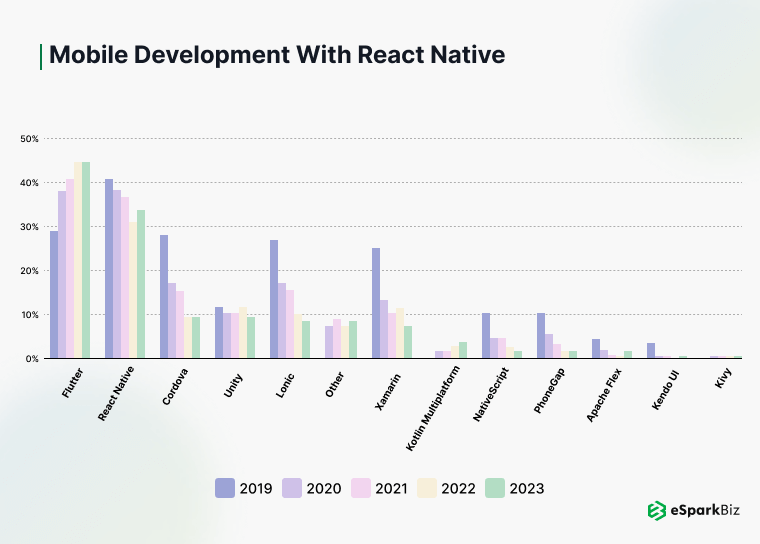Click the '2019' legend text
The width and height of the screenshot is (760, 544).
pyautogui.click(x=256, y=488)
